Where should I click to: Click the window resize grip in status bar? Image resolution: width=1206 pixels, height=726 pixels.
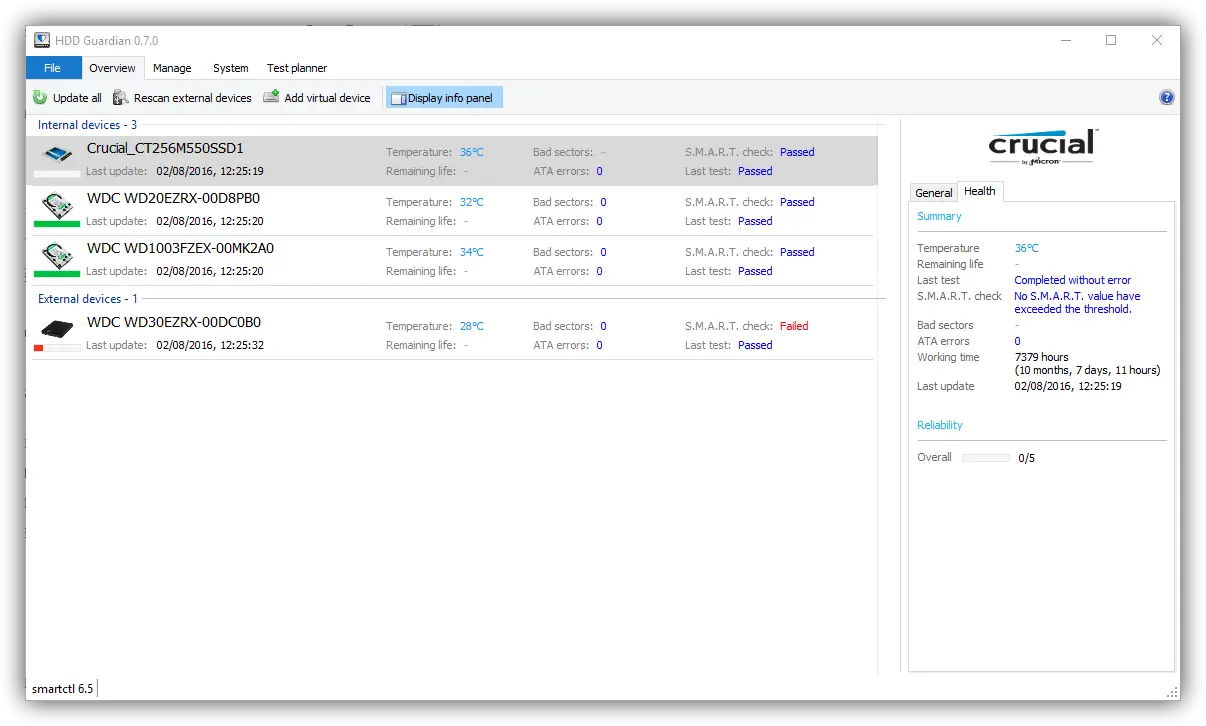point(1172,692)
